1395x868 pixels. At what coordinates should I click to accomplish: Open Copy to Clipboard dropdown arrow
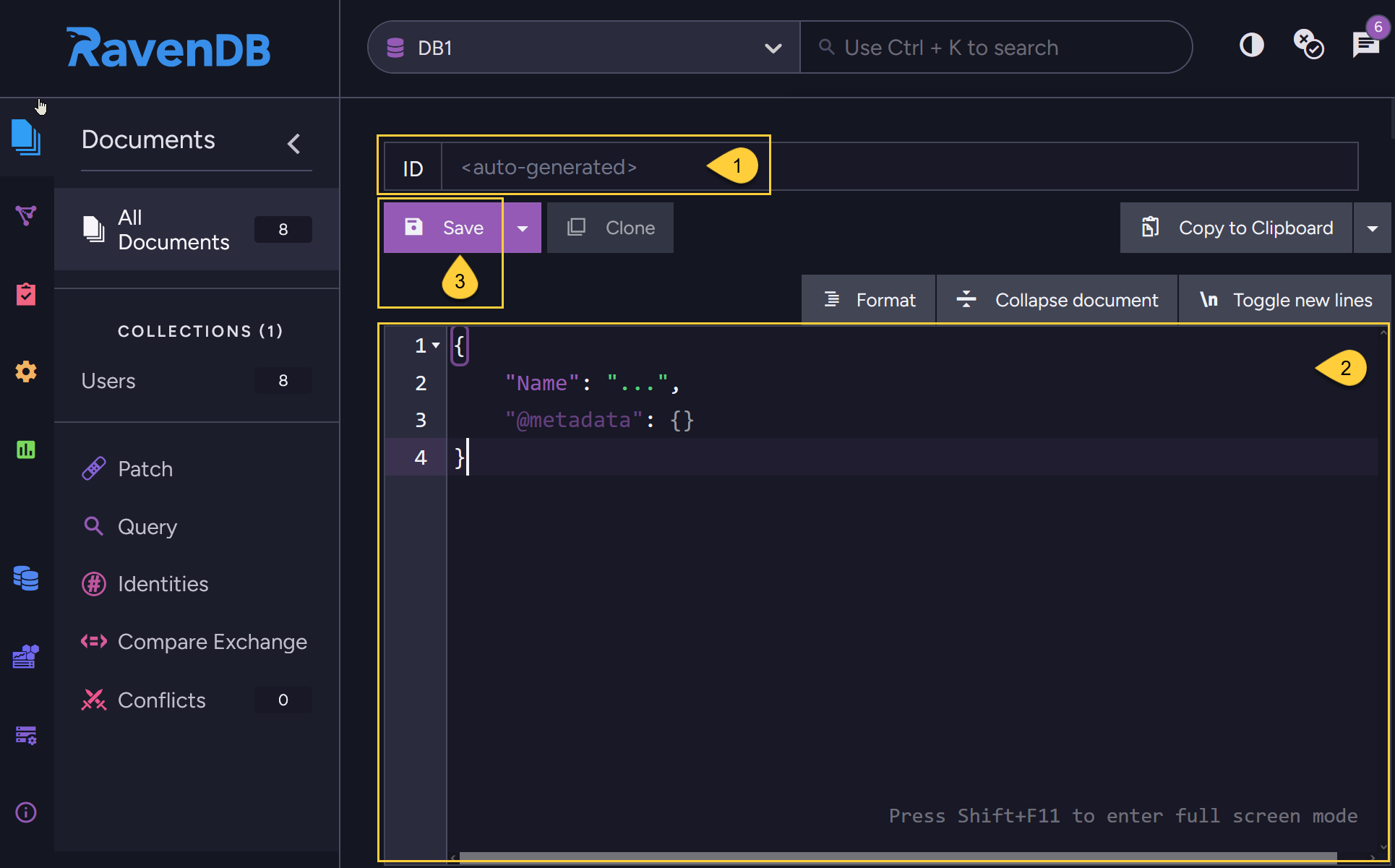pyautogui.click(x=1373, y=228)
